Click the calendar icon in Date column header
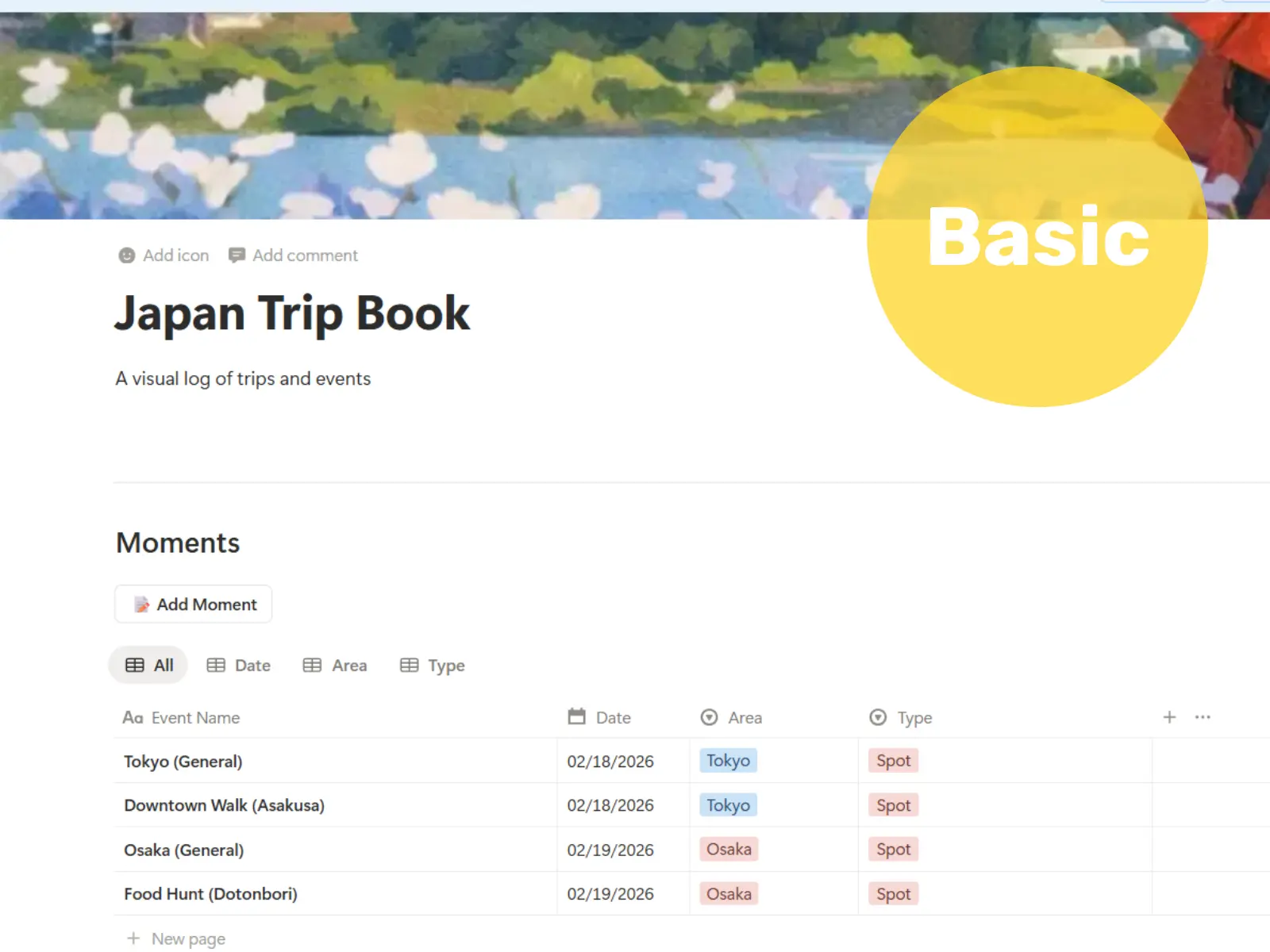Image resolution: width=1270 pixels, height=952 pixels. (577, 717)
